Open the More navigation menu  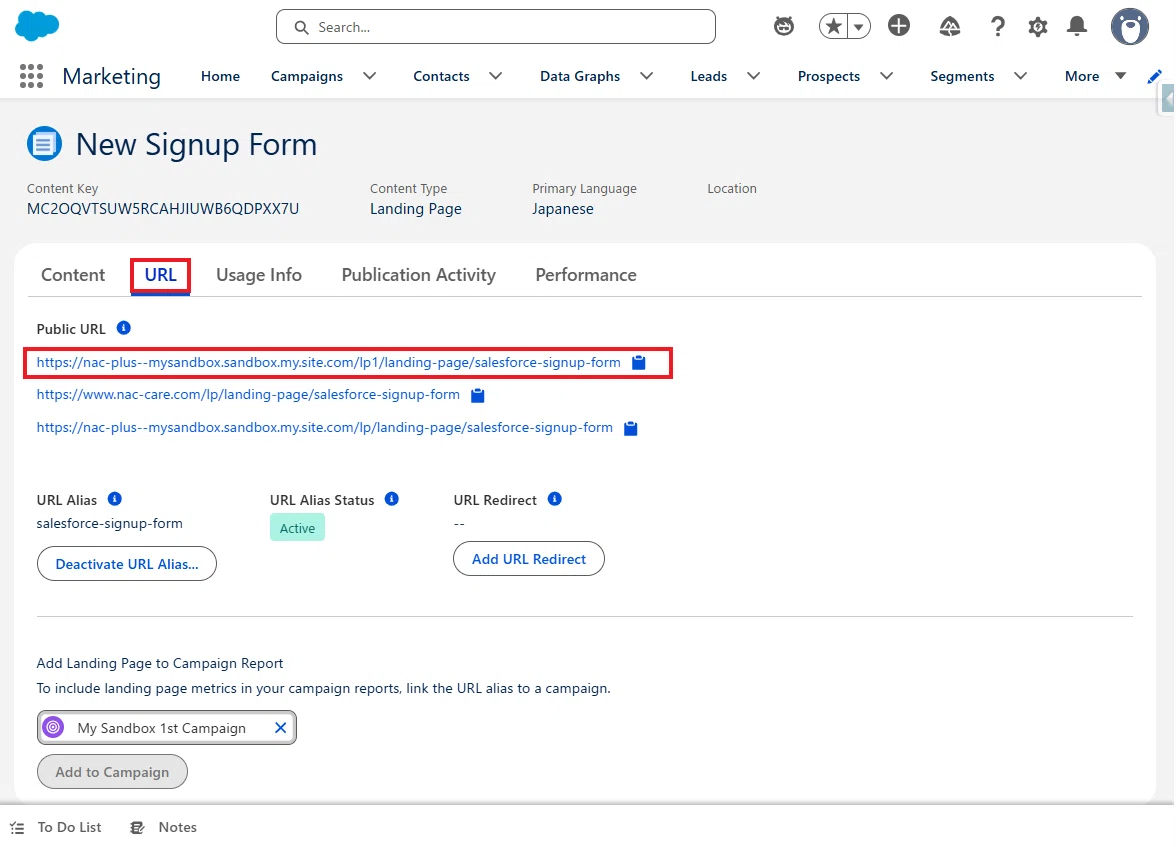(x=1095, y=76)
